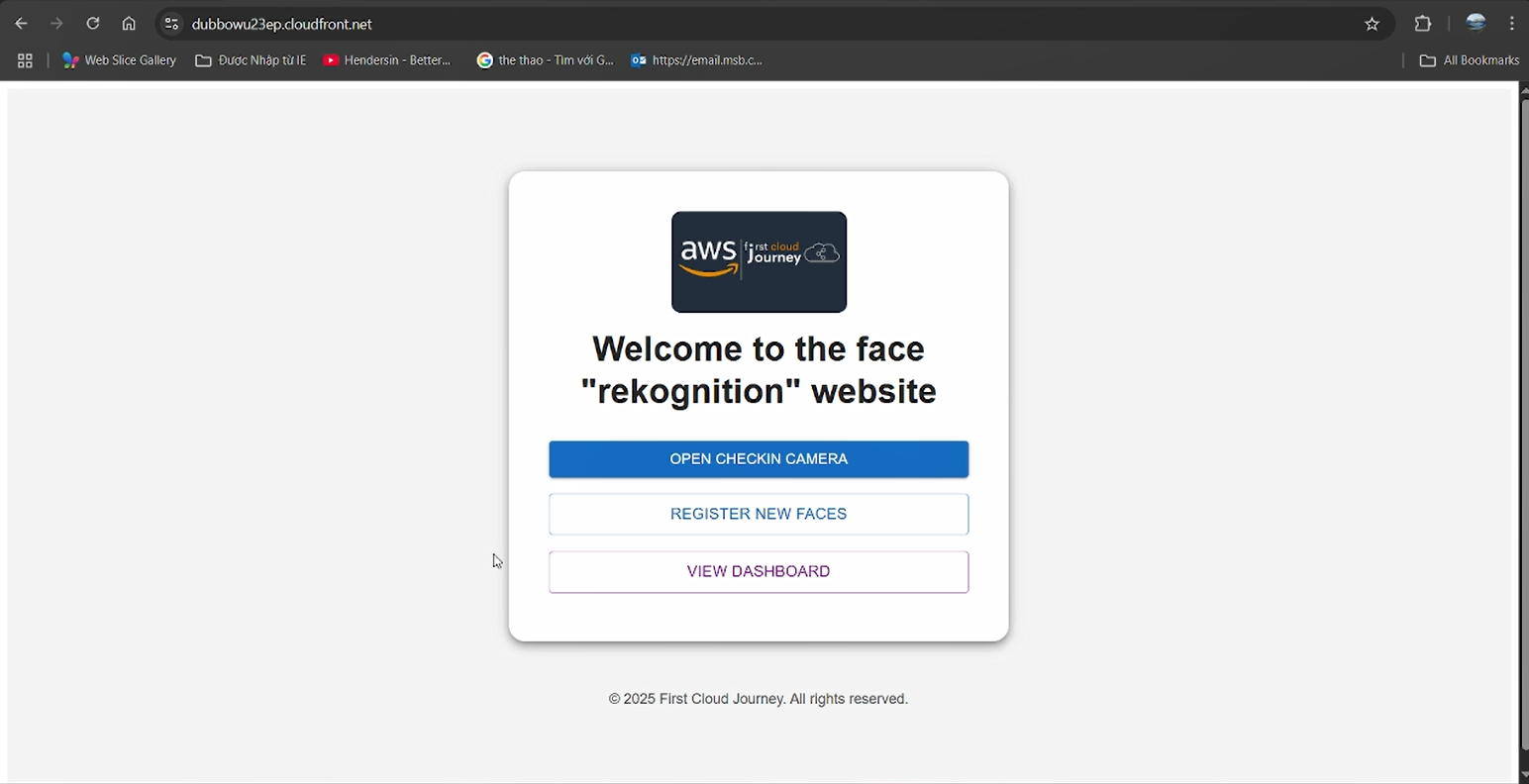Image resolution: width=1529 pixels, height=784 pixels.
Task: Open the 'the thao' Google bookmark
Action: tap(546, 60)
